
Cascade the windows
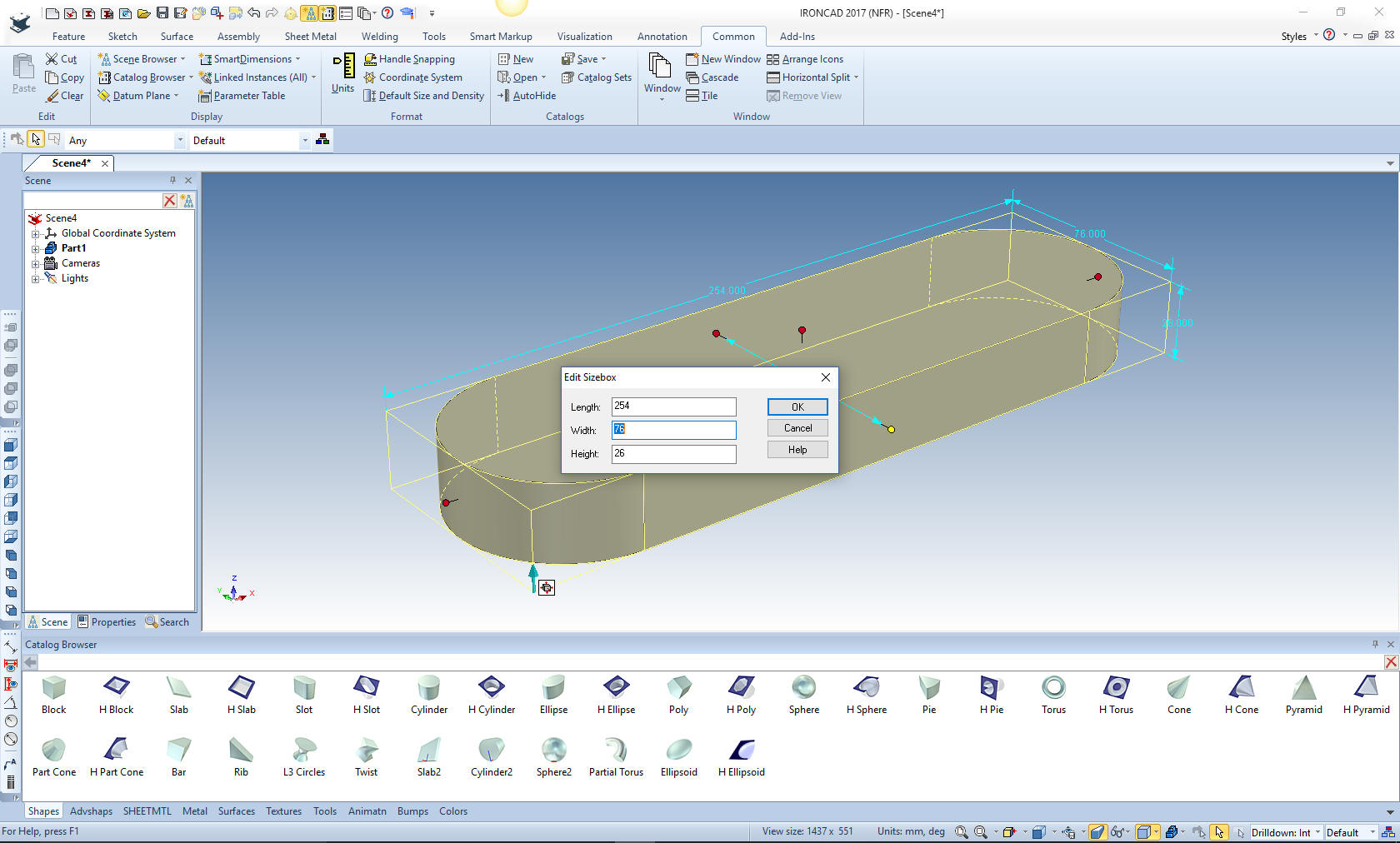712,77
